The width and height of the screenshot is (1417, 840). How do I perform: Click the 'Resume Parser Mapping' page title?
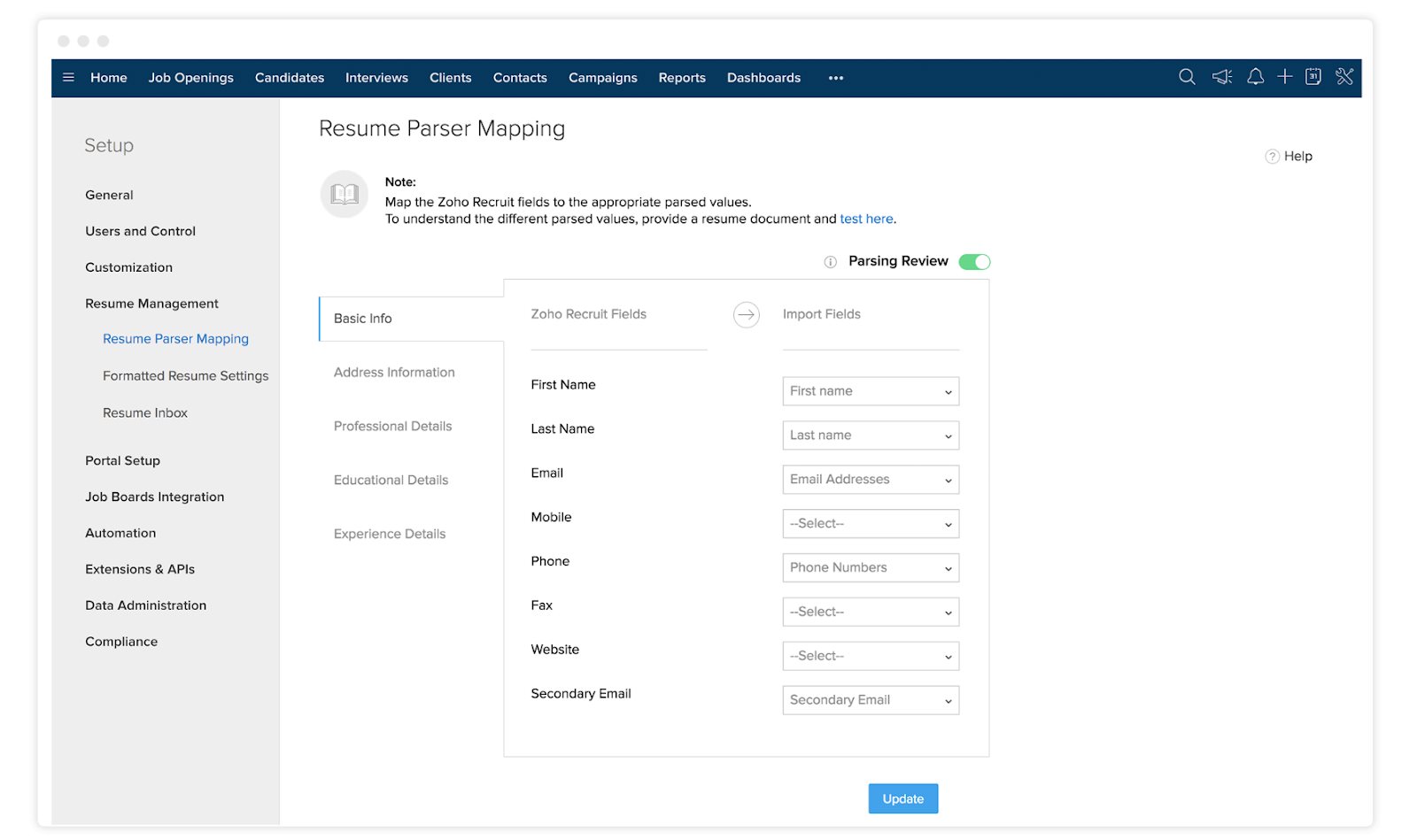(x=442, y=129)
